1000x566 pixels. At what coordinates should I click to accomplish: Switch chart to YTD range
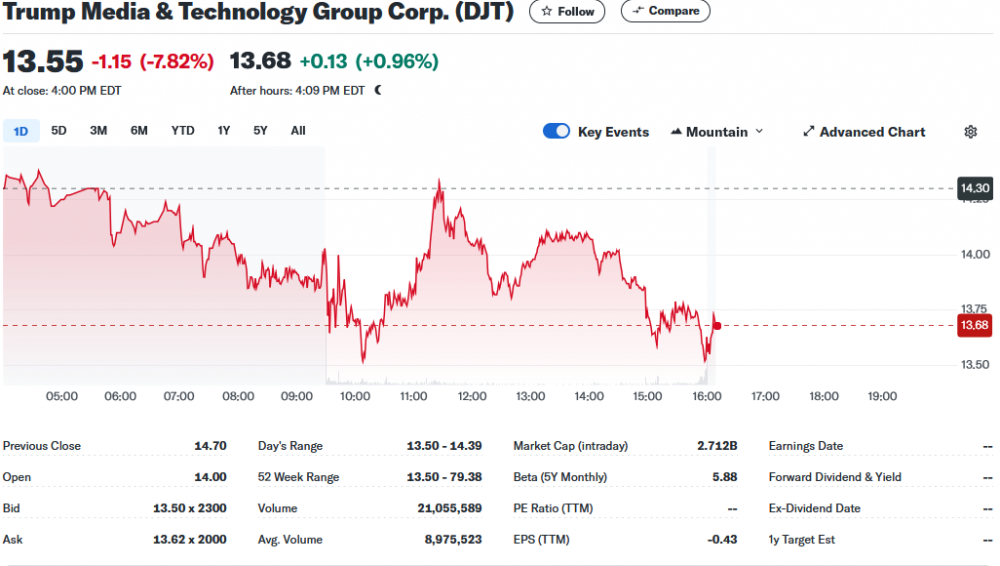(x=183, y=131)
